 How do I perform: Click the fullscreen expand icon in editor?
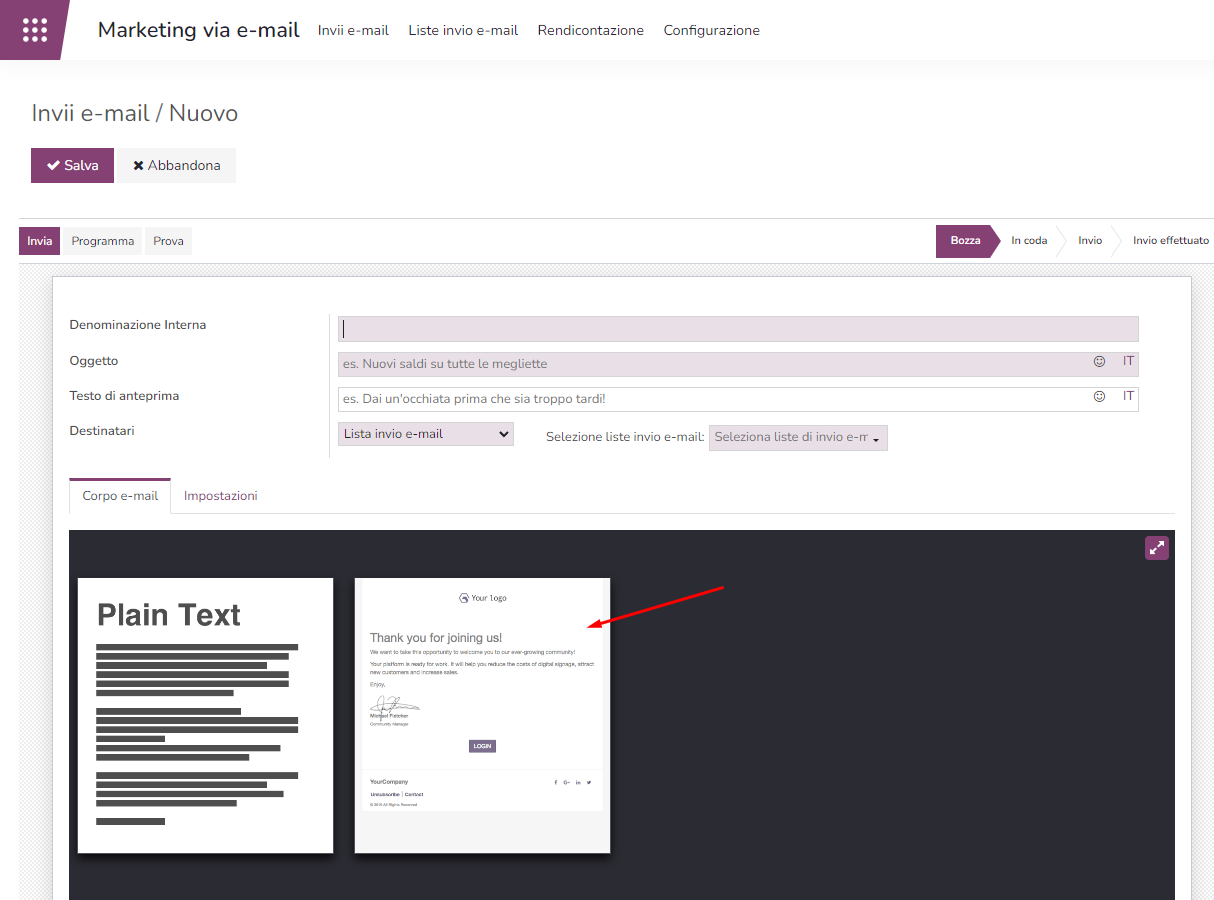pyautogui.click(x=1156, y=547)
